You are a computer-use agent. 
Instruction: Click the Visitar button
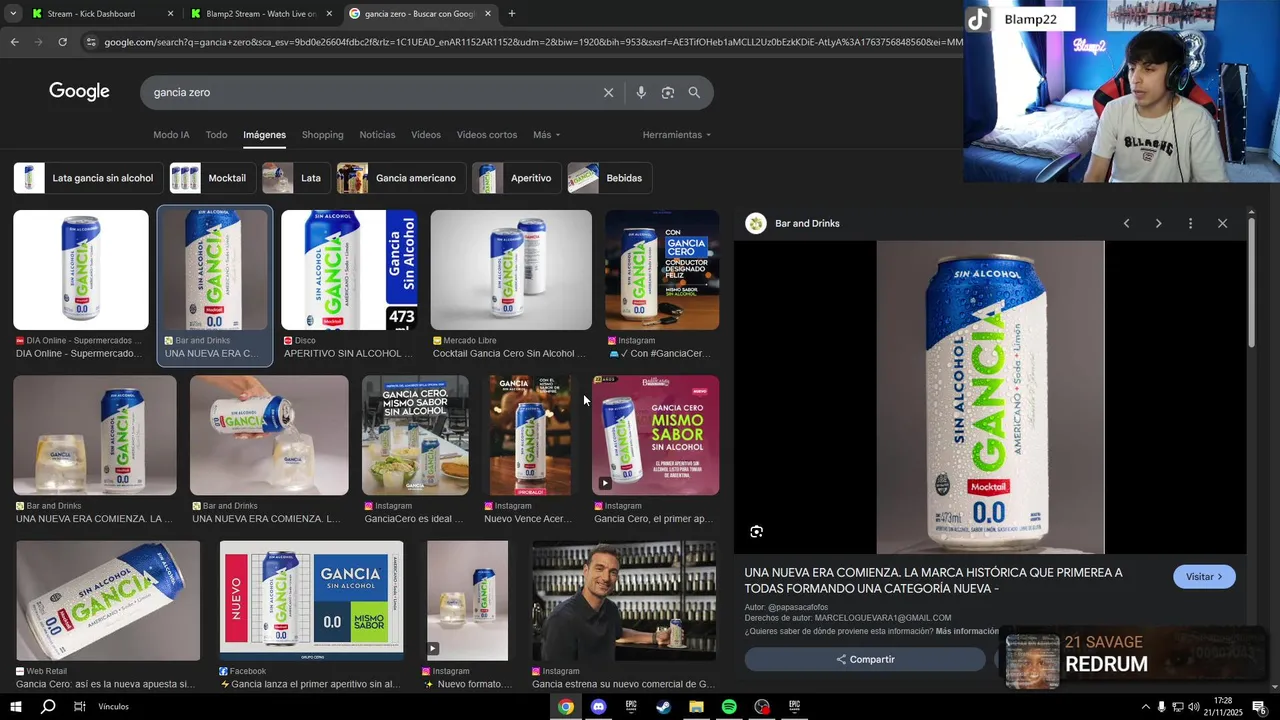[x=1204, y=577]
